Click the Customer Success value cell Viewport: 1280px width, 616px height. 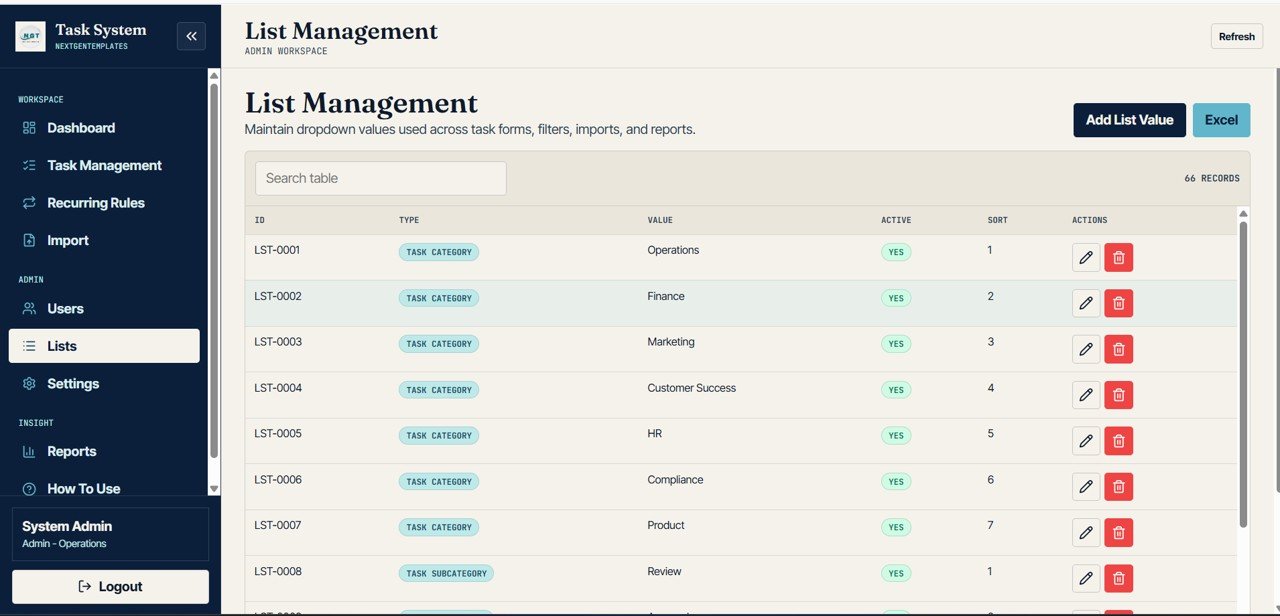[691, 388]
